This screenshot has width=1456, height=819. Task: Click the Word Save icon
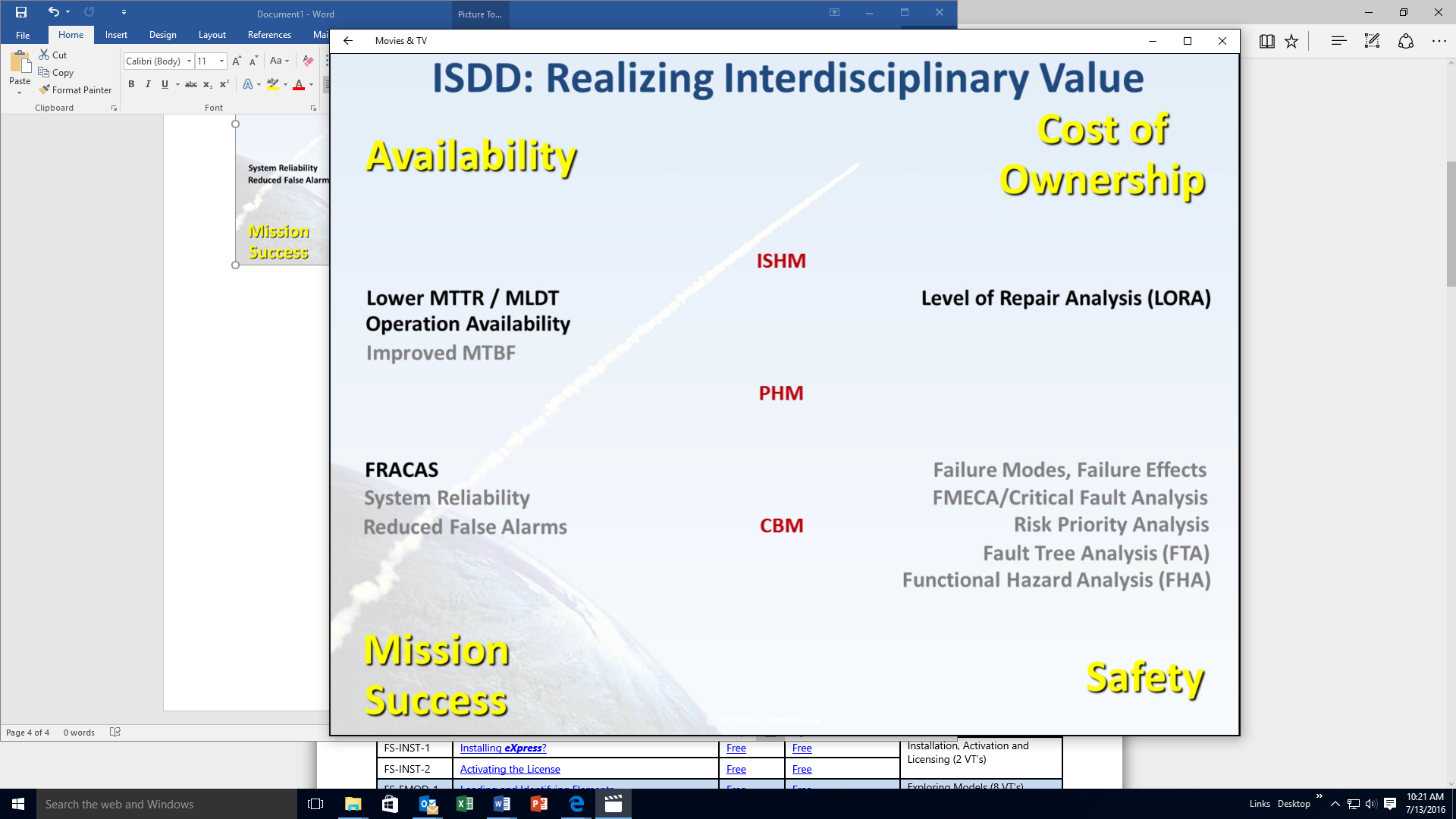tap(21, 12)
